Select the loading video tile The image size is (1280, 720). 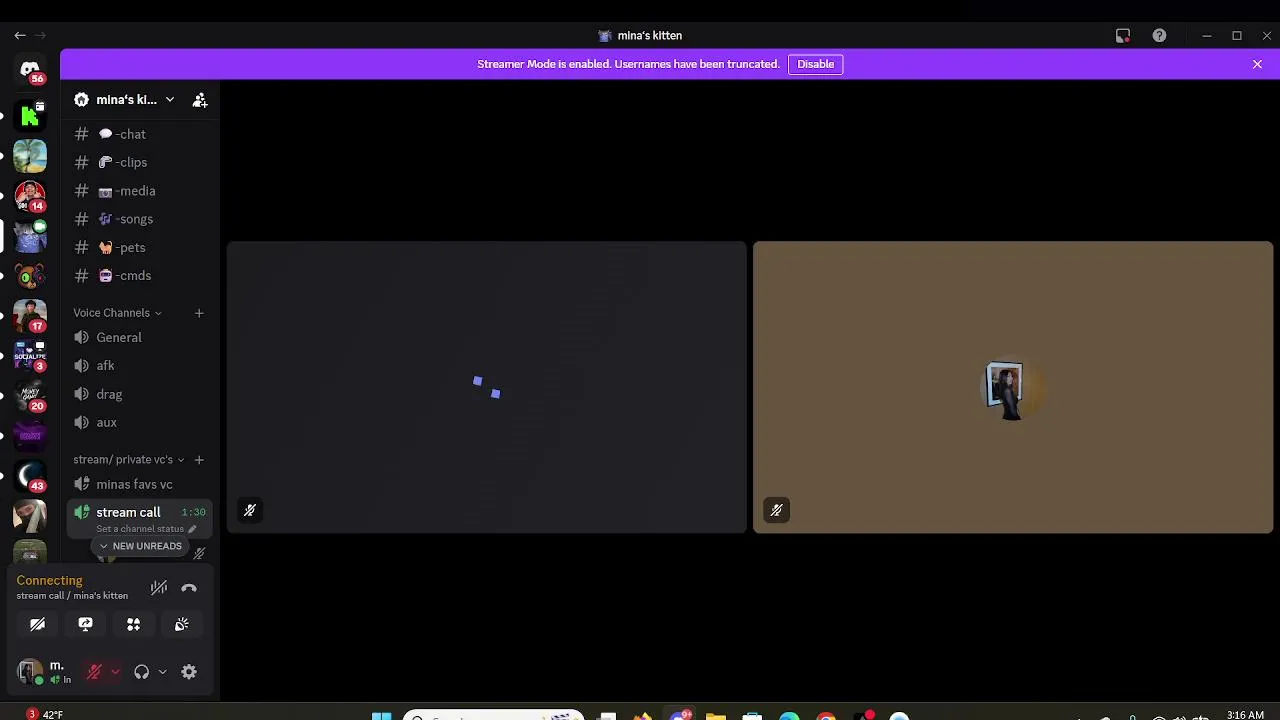[x=487, y=387]
